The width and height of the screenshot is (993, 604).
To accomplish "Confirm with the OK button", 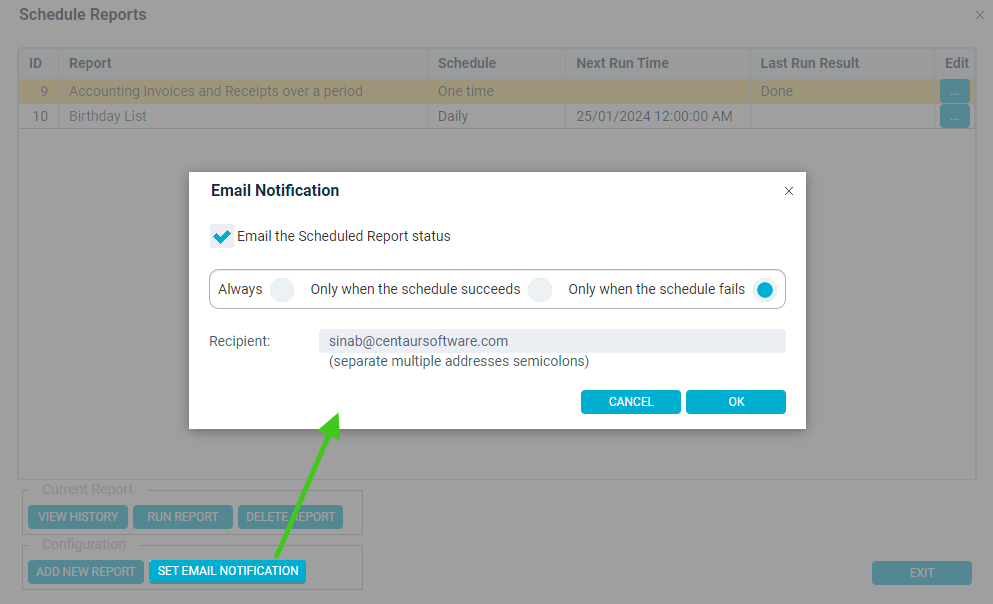I will 736,402.
